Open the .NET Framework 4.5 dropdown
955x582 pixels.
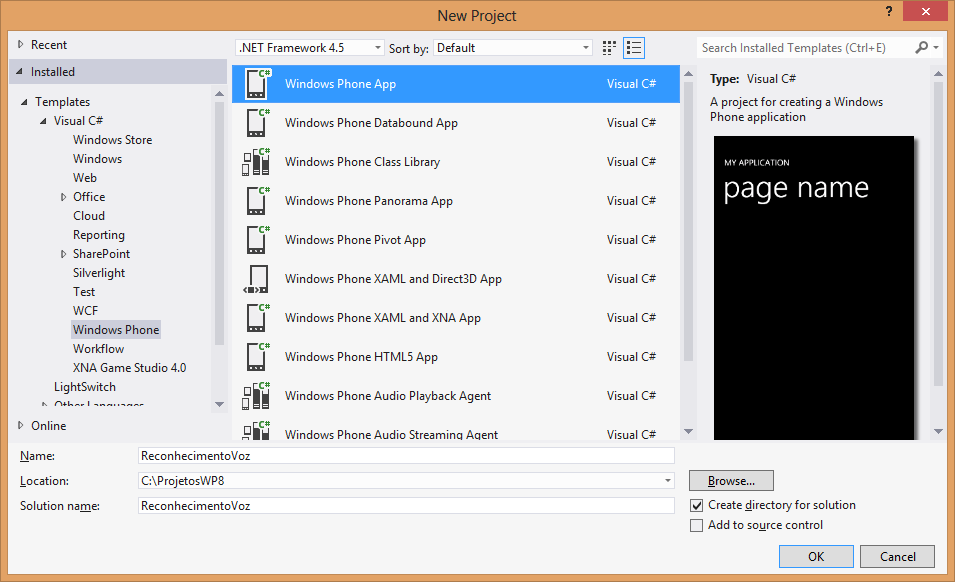[x=309, y=47]
